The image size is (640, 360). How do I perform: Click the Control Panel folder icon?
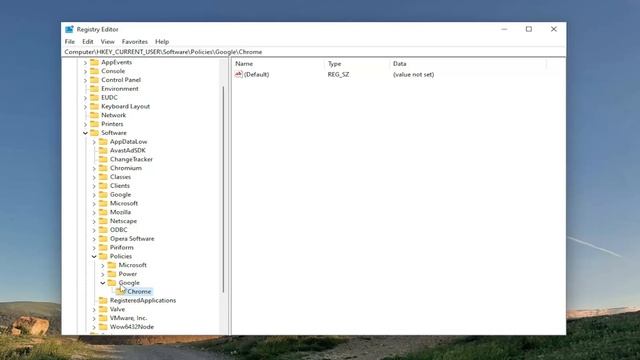[x=95, y=80]
